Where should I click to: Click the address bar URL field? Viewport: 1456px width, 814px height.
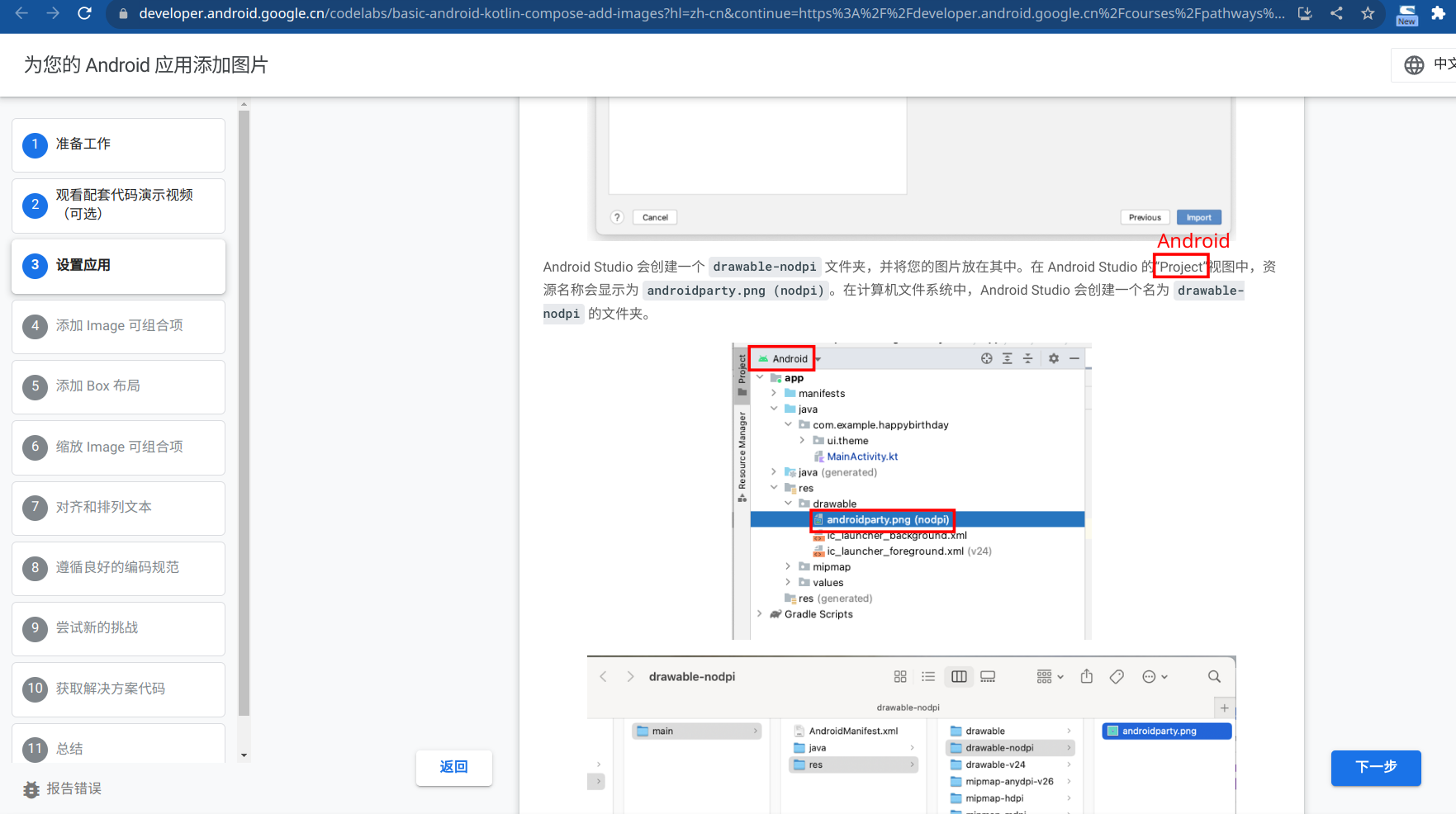711,13
